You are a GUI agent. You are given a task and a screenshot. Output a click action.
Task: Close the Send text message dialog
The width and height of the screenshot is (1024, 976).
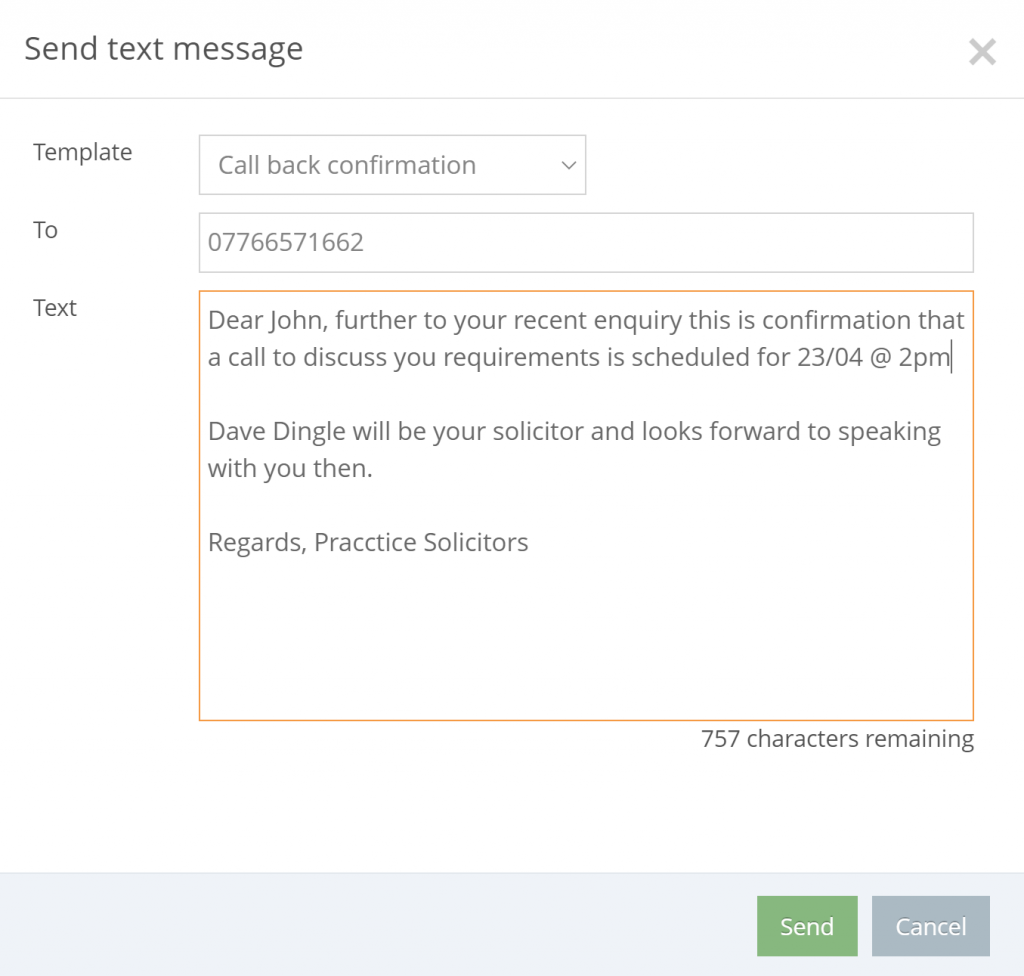pos(982,52)
